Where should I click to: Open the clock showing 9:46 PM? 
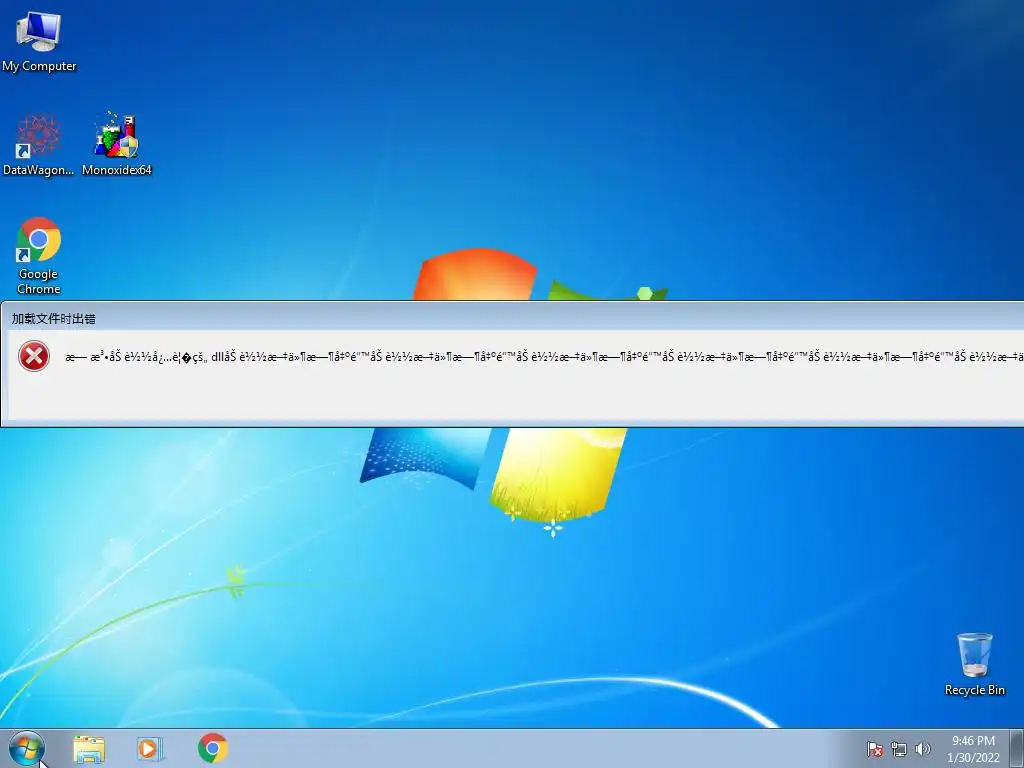[x=973, y=749]
